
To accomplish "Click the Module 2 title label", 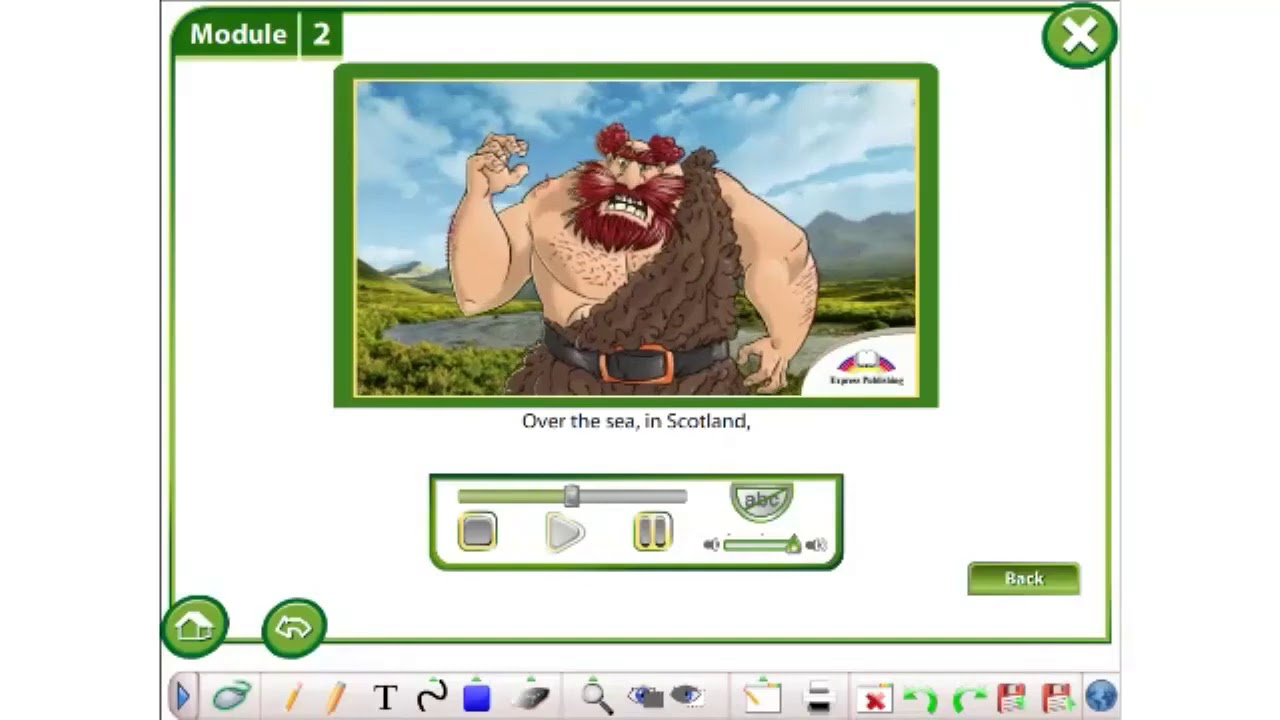I will point(257,35).
